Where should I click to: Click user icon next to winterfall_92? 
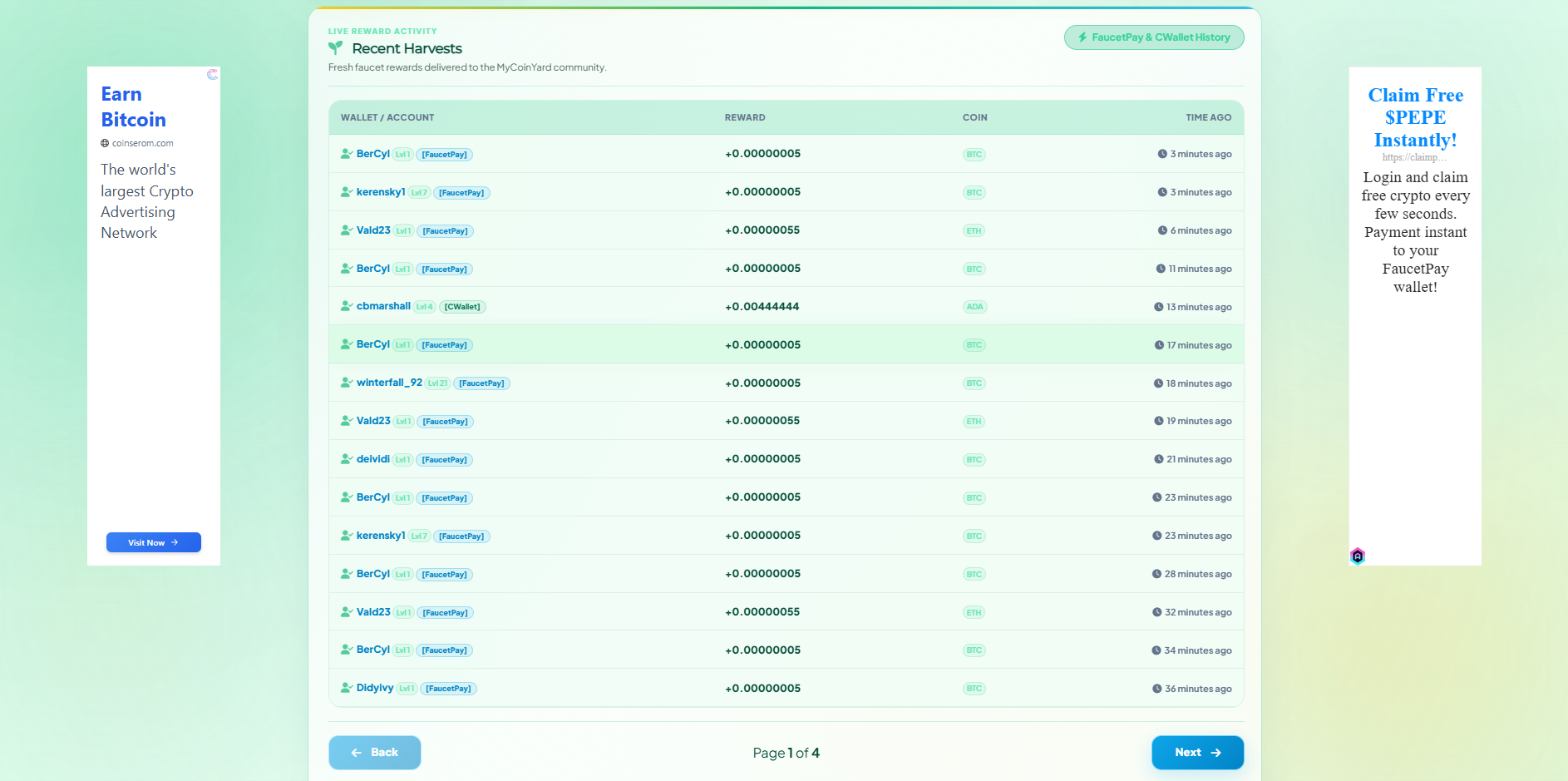click(x=347, y=383)
